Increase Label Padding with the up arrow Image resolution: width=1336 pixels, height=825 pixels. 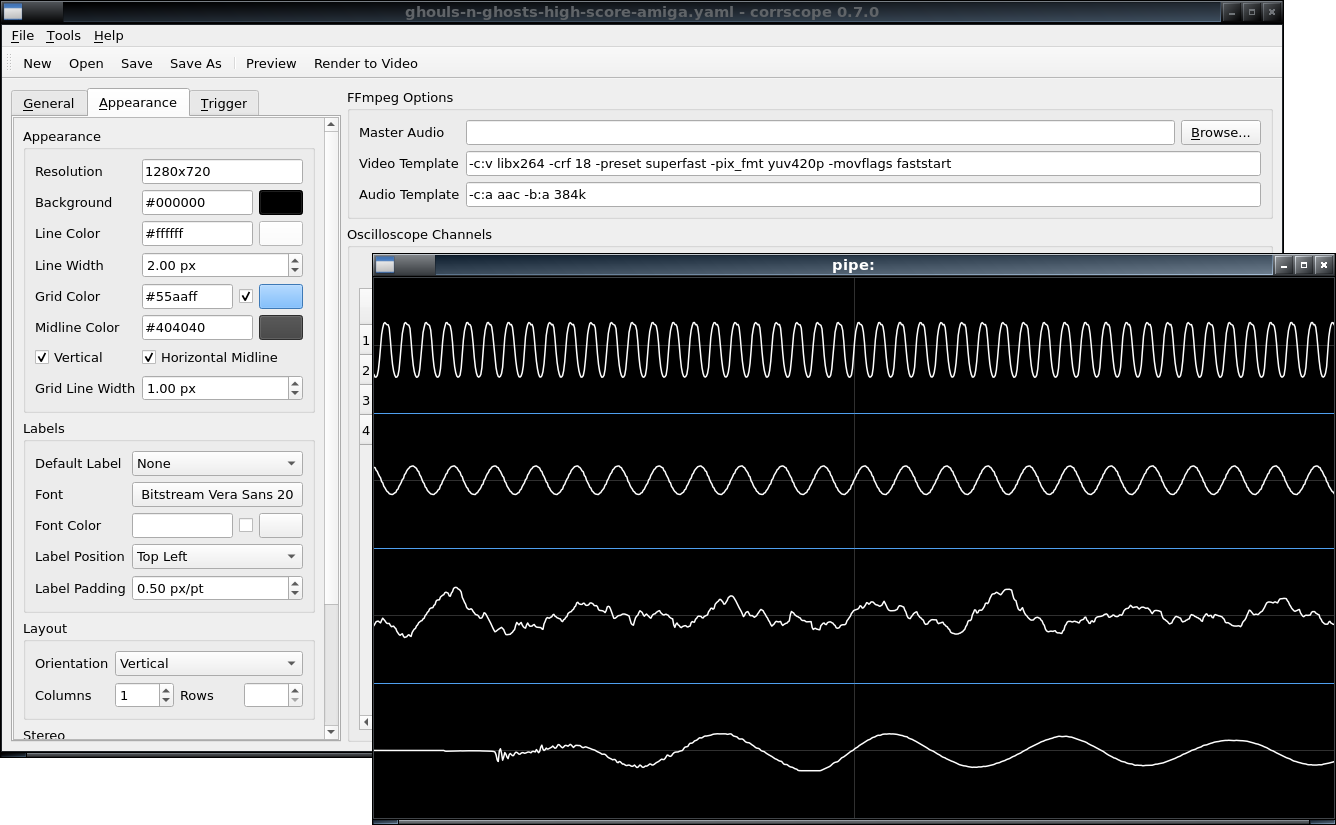pyautogui.click(x=295, y=583)
